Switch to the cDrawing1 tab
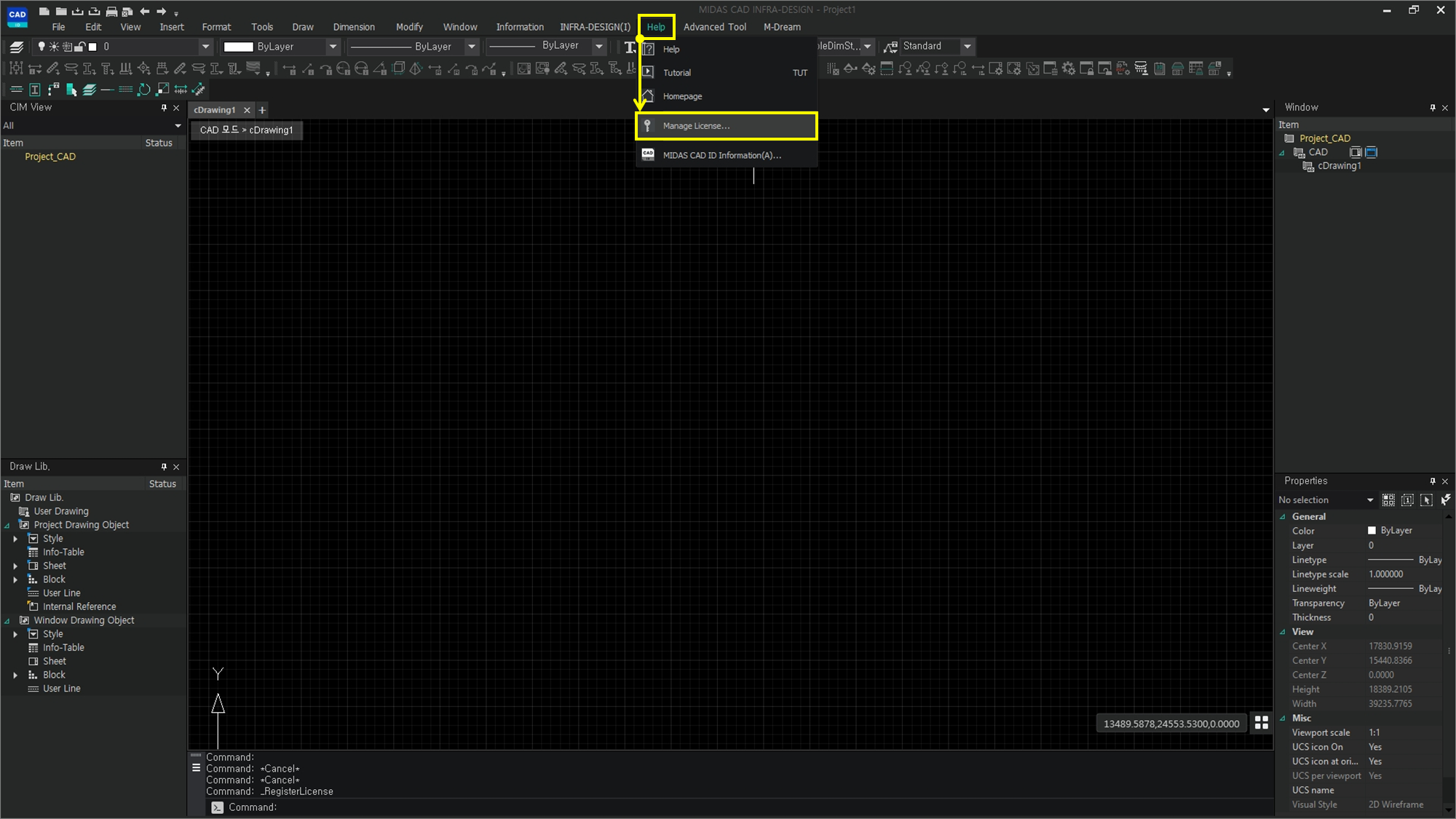 pyautogui.click(x=215, y=110)
